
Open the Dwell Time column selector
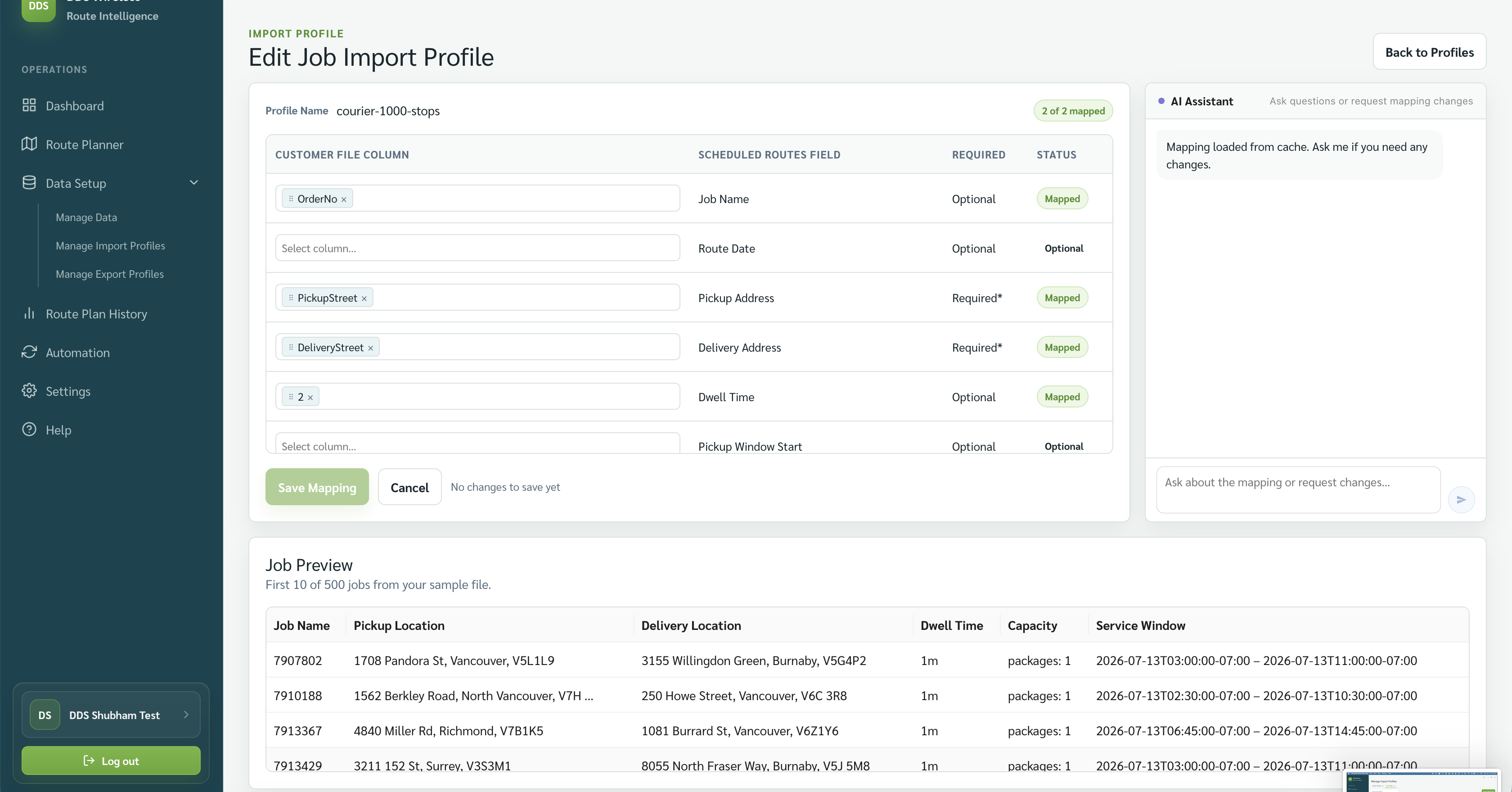(x=477, y=396)
